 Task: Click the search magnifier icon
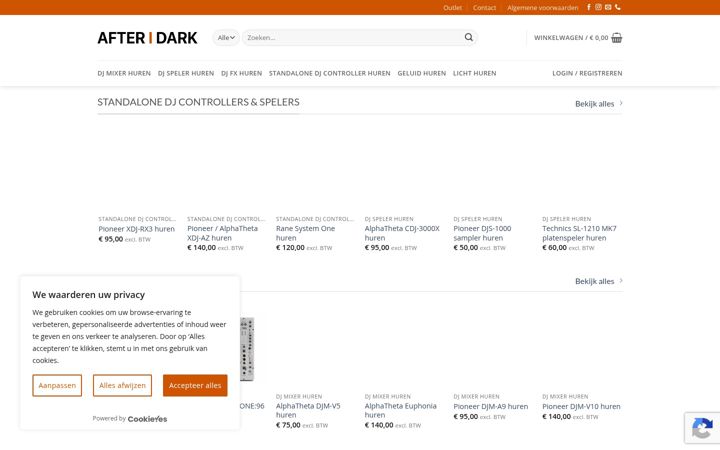click(468, 37)
